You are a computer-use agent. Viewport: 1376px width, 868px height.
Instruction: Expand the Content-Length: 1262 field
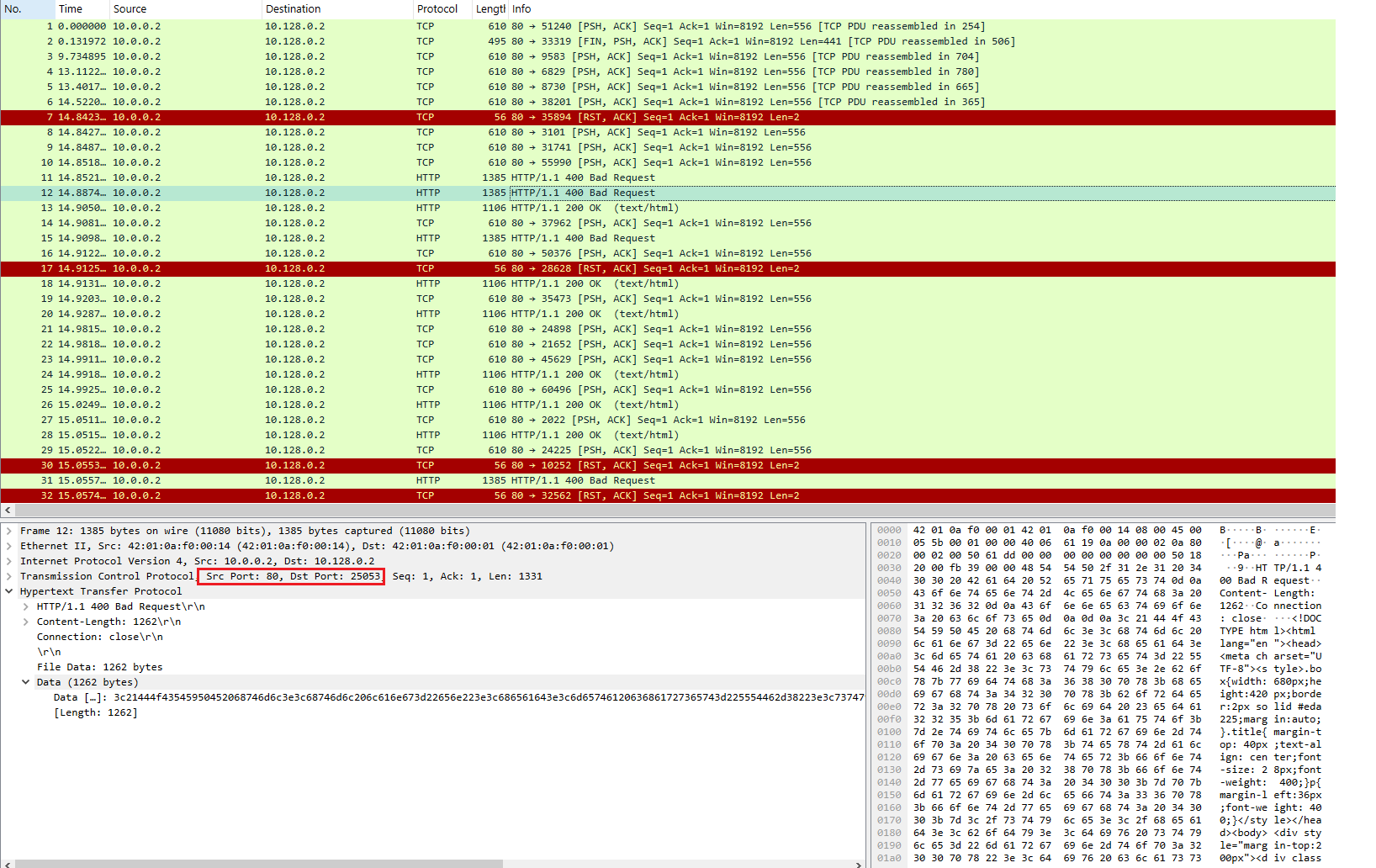(x=26, y=622)
